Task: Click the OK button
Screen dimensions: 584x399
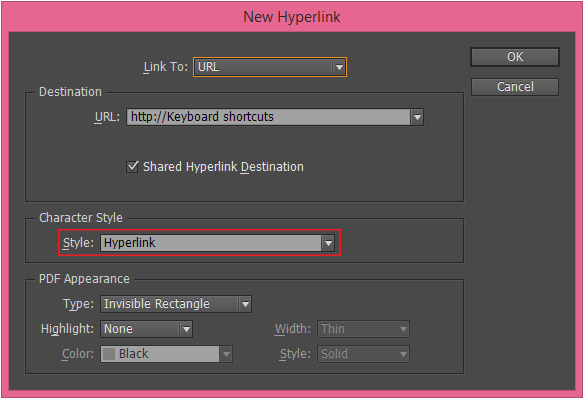Action: click(515, 57)
